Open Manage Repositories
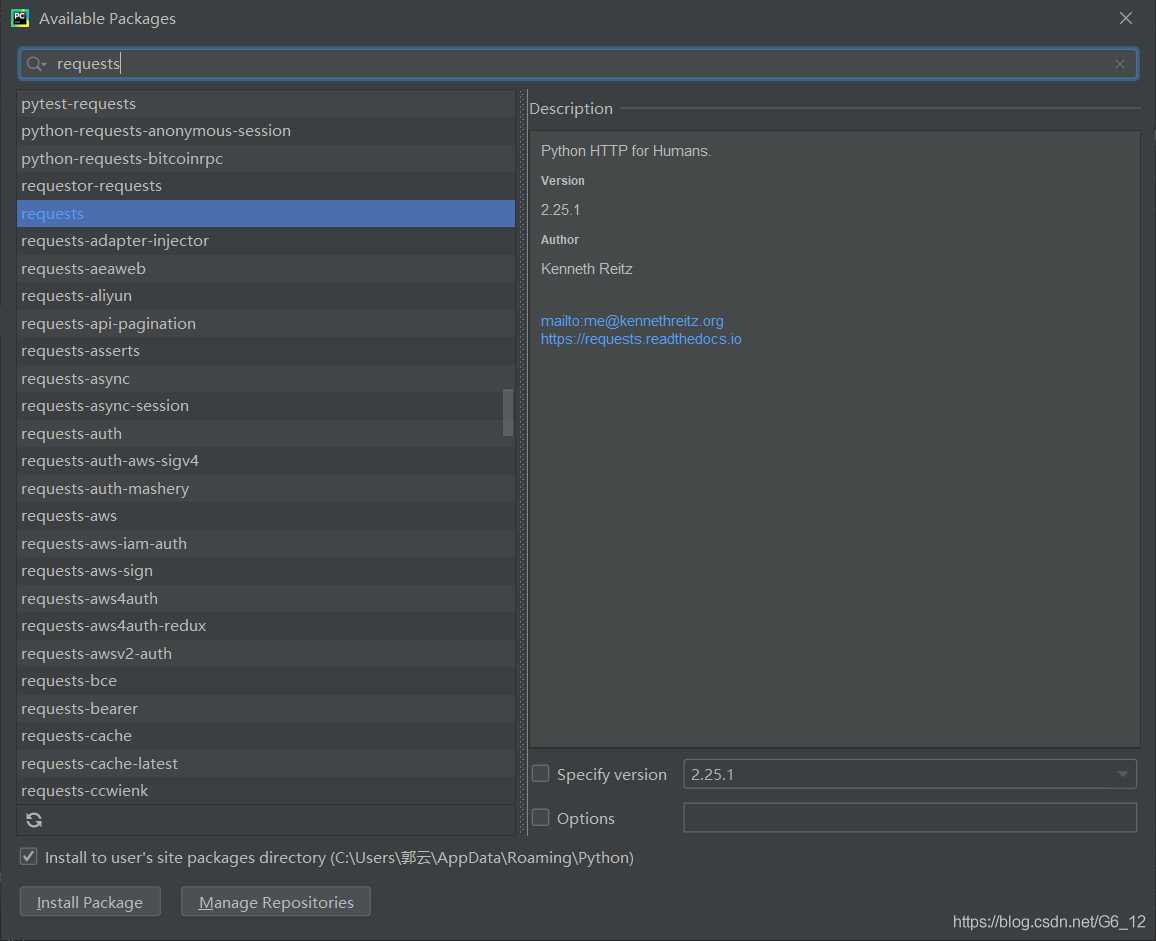1156x941 pixels. tap(275, 902)
